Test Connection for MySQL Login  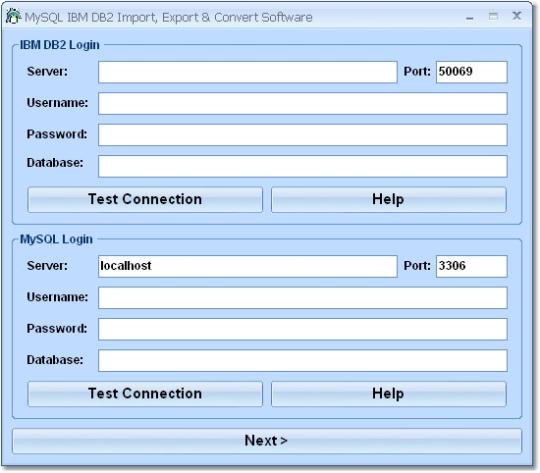145,394
